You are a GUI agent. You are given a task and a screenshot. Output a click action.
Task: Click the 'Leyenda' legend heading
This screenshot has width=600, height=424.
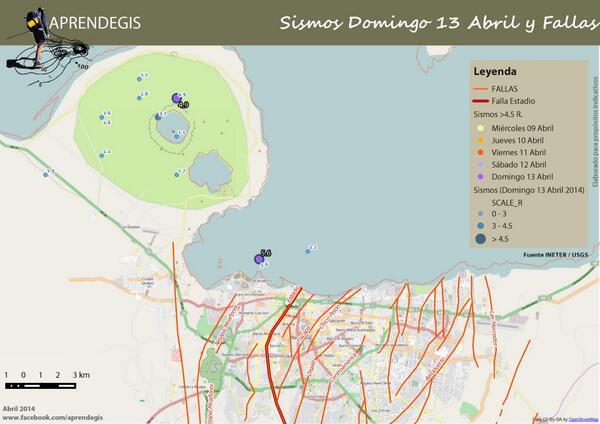coord(495,72)
